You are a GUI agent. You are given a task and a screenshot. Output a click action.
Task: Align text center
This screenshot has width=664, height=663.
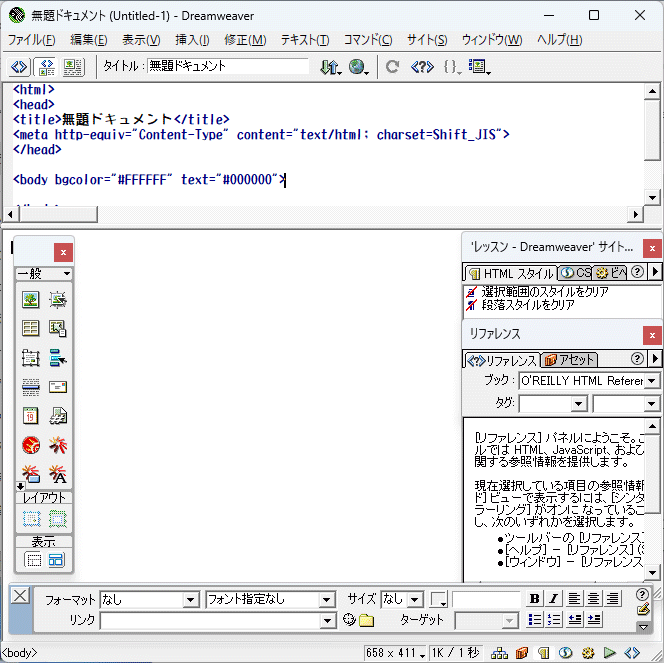(x=593, y=599)
